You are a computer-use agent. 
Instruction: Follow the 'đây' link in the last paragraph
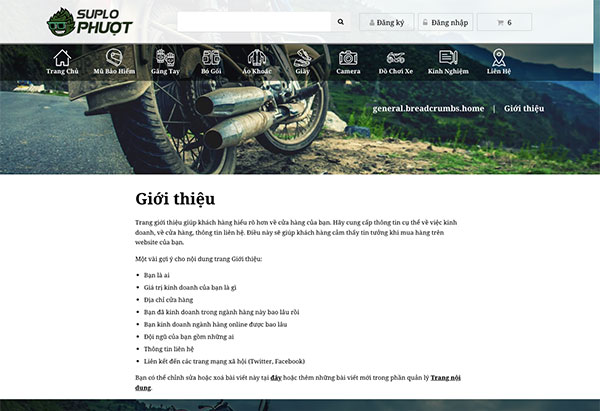(x=276, y=378)
